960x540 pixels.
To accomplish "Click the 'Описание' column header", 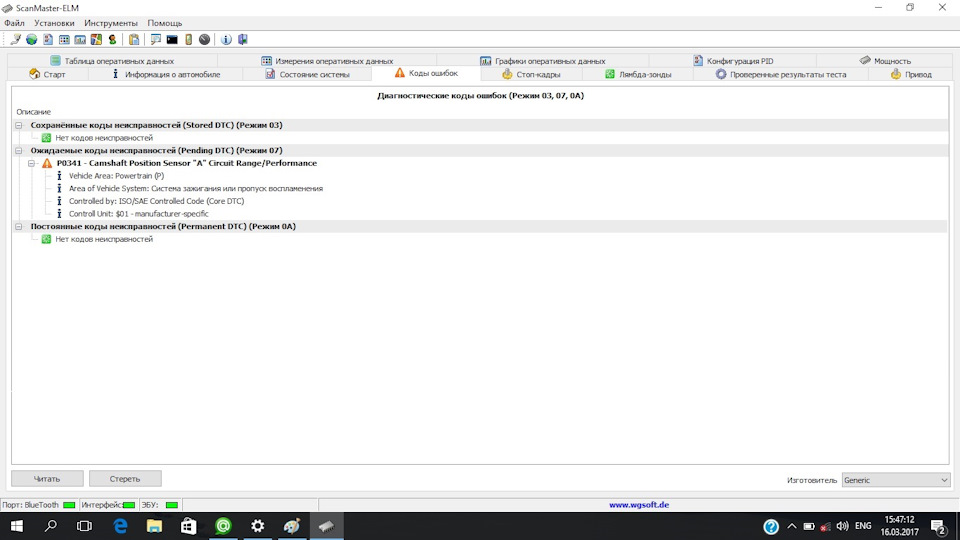I will pyautogui.click(x=34, y=112).
